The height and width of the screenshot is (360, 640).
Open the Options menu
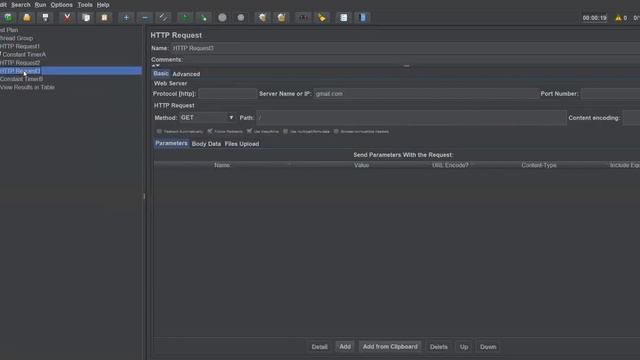(62, 5)
